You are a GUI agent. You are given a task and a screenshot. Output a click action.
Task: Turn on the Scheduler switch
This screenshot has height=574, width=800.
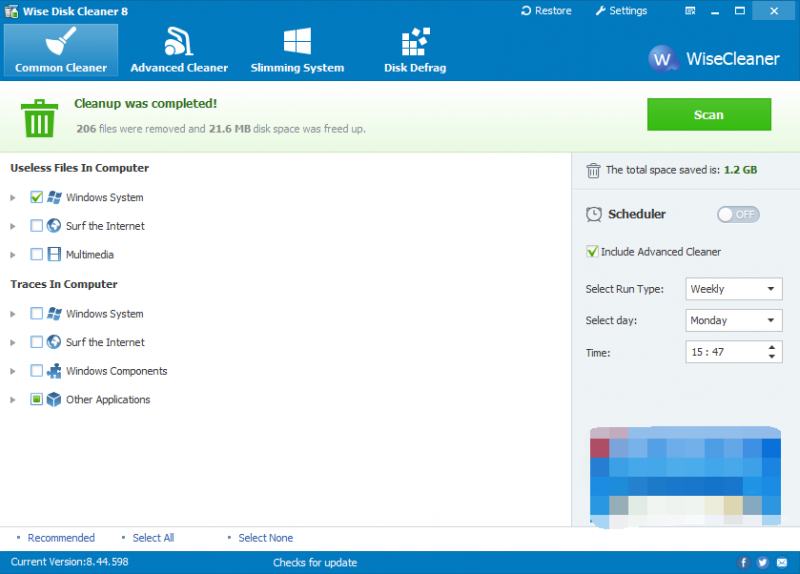[x=738, y=214]
